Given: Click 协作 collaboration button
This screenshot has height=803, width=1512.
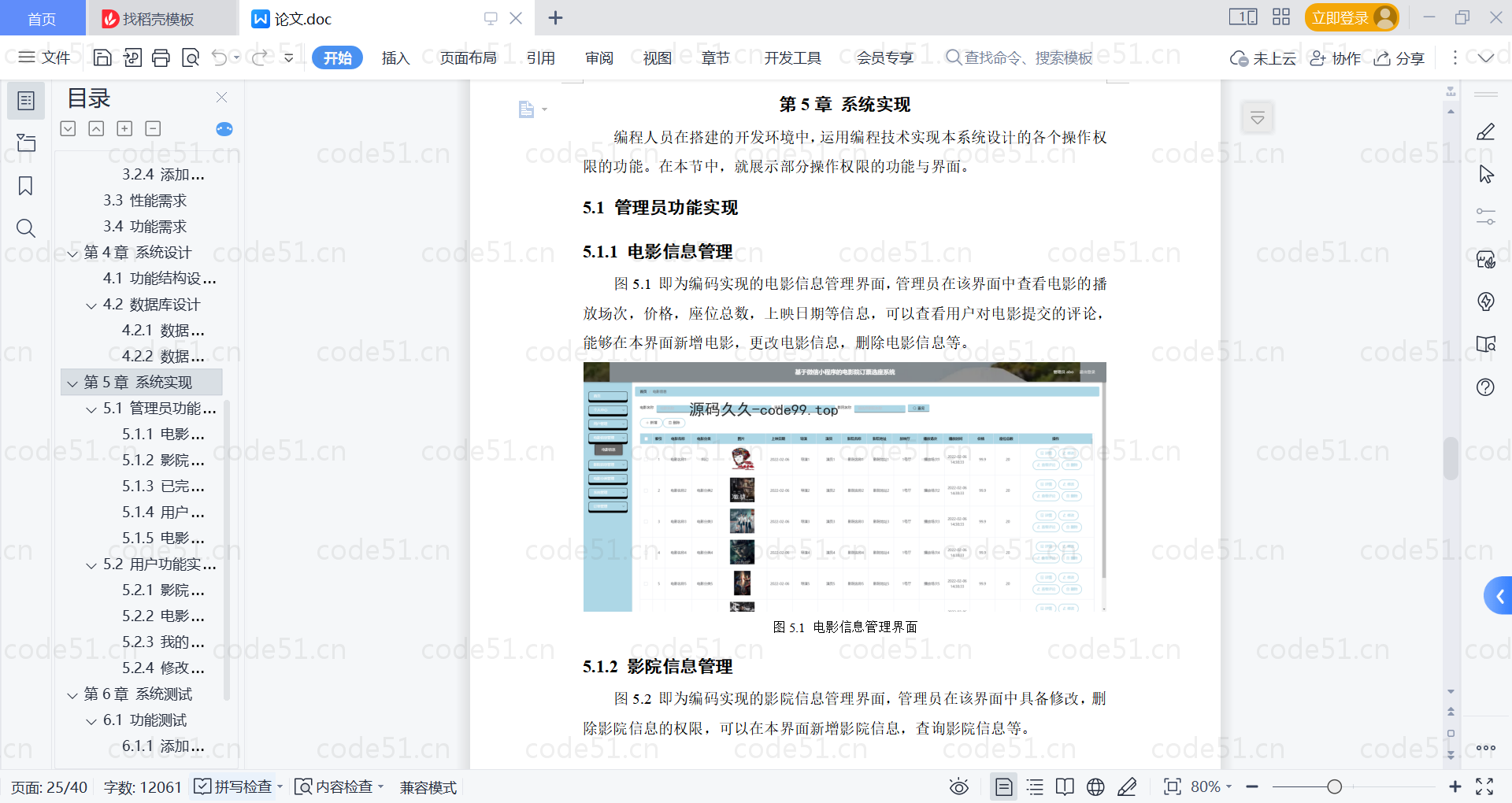Looking at the screenshot, I should click(1335, 57).
